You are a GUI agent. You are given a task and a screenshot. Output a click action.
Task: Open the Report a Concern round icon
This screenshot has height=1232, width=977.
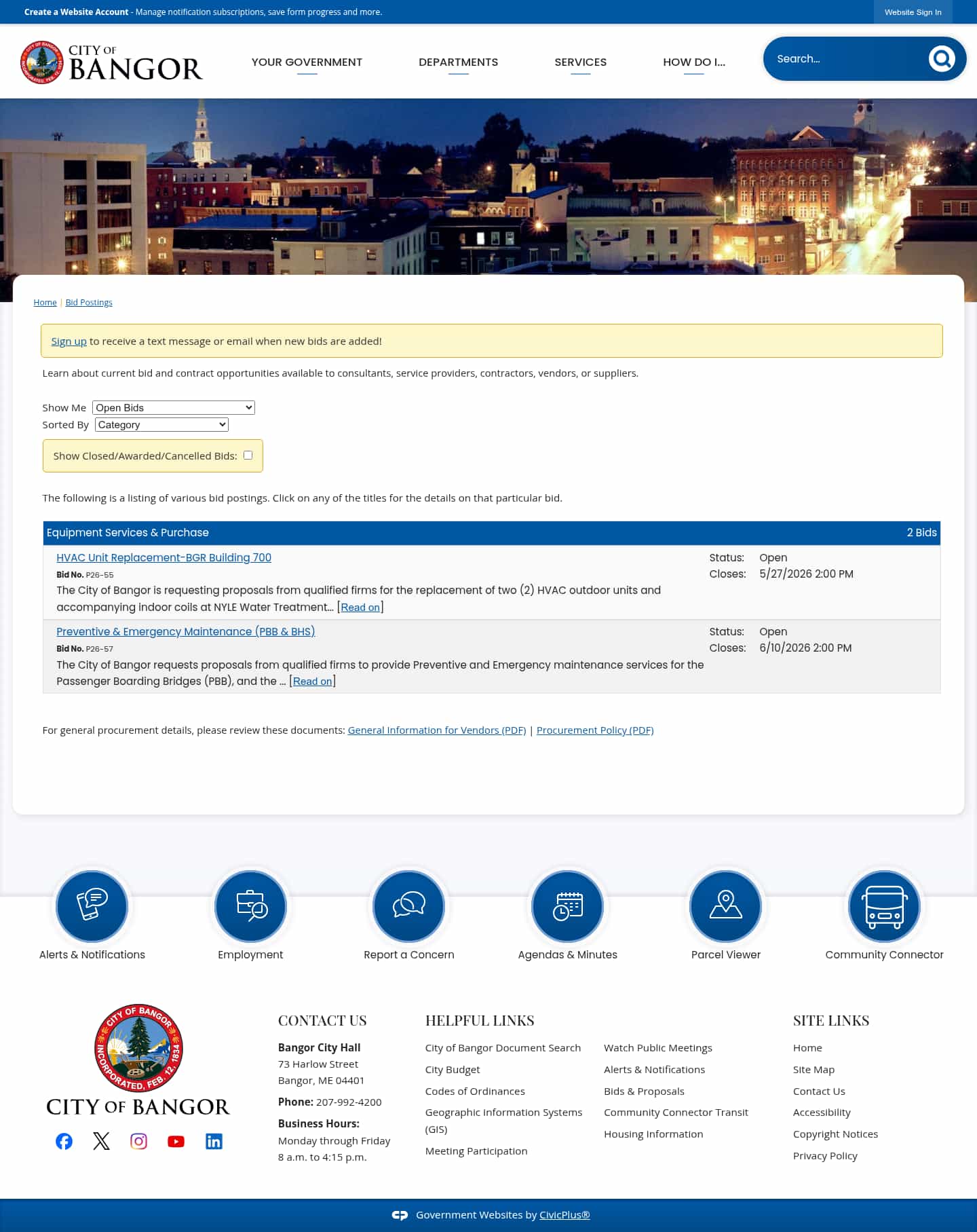[x=409, y=906]
